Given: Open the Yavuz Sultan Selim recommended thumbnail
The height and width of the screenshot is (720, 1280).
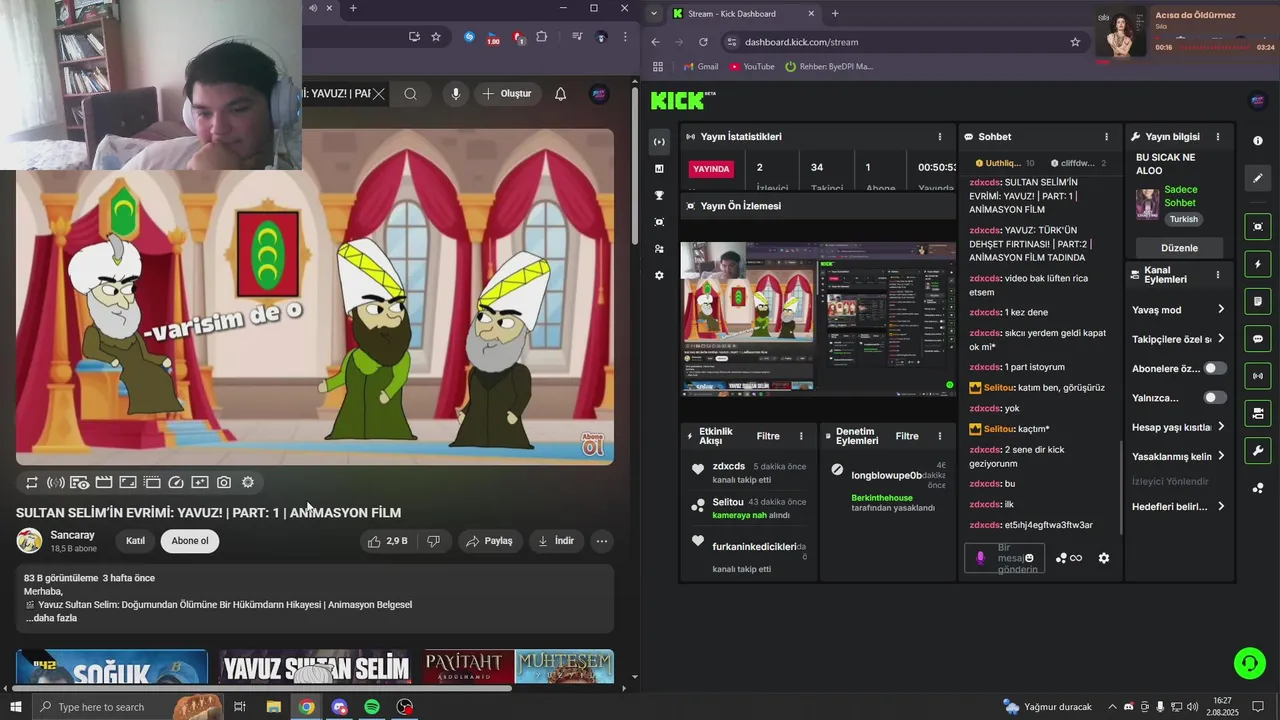Looking at the screenshot, I should 315,667.
